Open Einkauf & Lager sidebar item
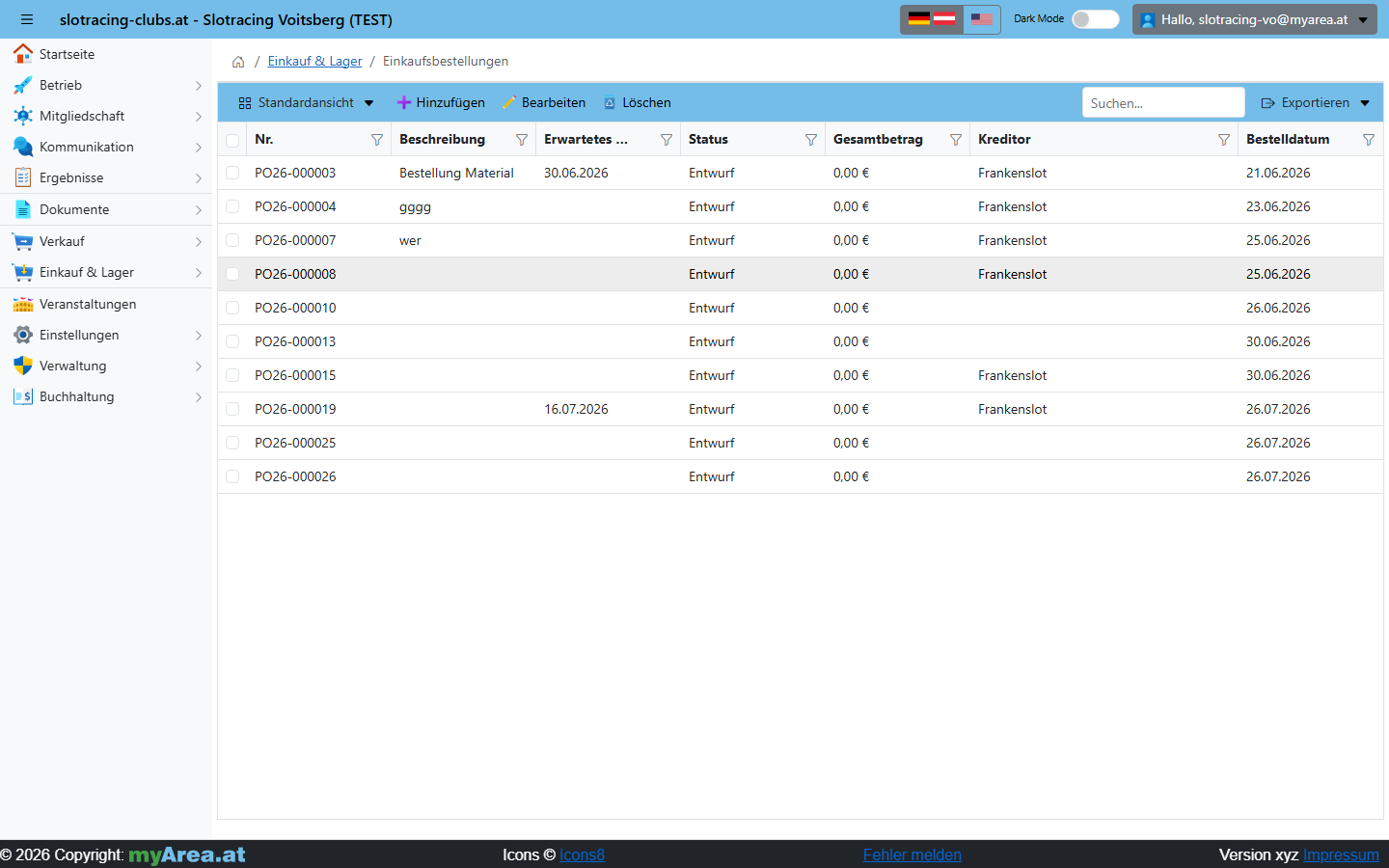This screenshot has height=868, width=1389. coord(106,272)
